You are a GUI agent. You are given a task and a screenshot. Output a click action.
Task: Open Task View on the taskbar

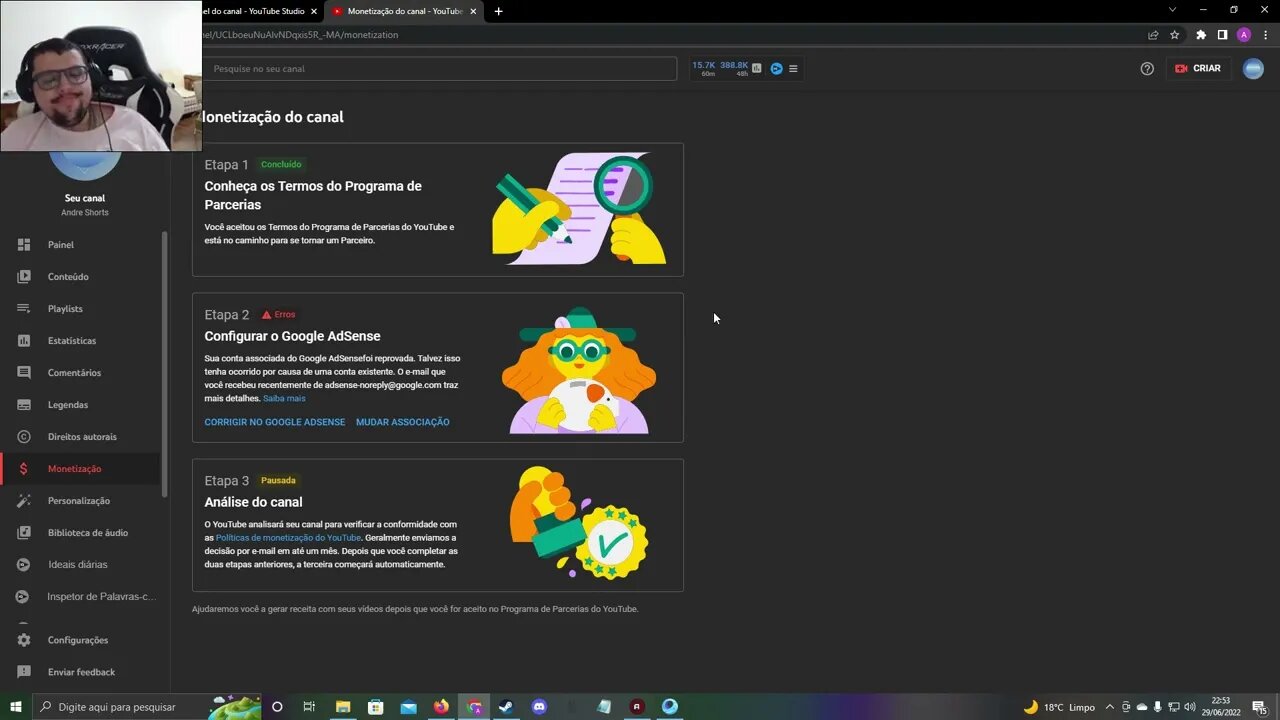pos(309,707)
